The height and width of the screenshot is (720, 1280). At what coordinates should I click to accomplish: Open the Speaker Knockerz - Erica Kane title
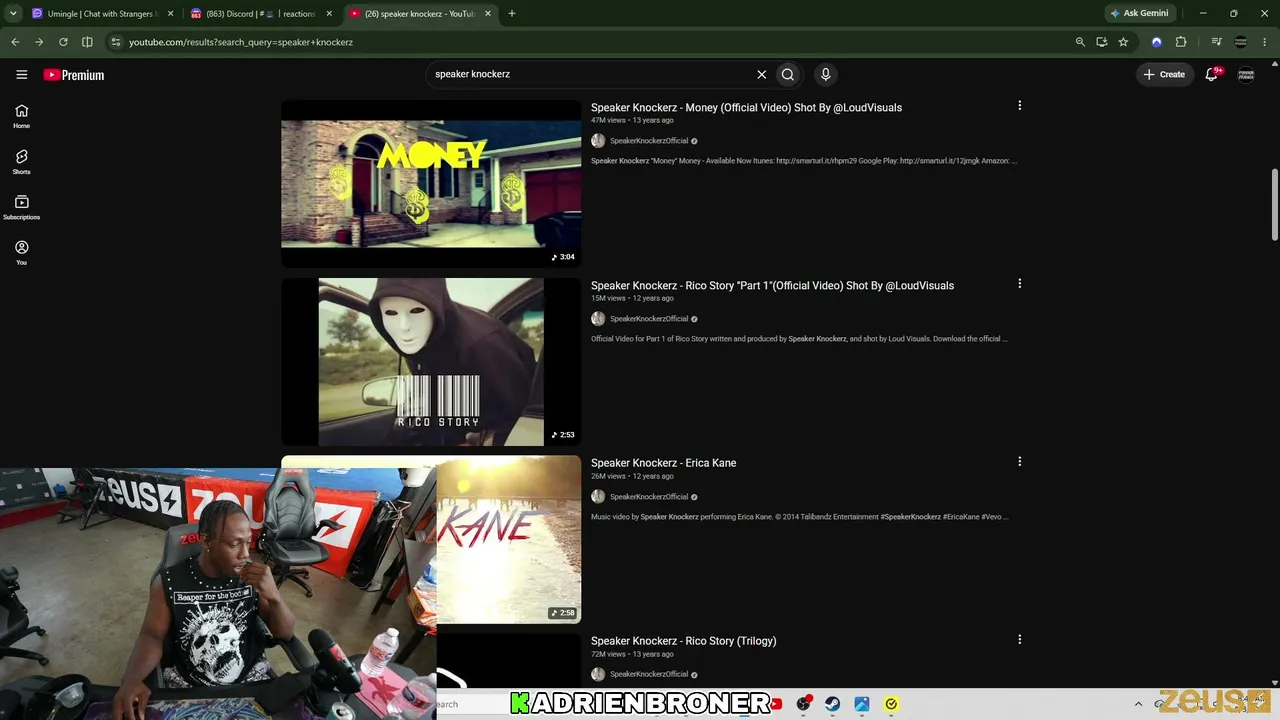pos(663,463)
